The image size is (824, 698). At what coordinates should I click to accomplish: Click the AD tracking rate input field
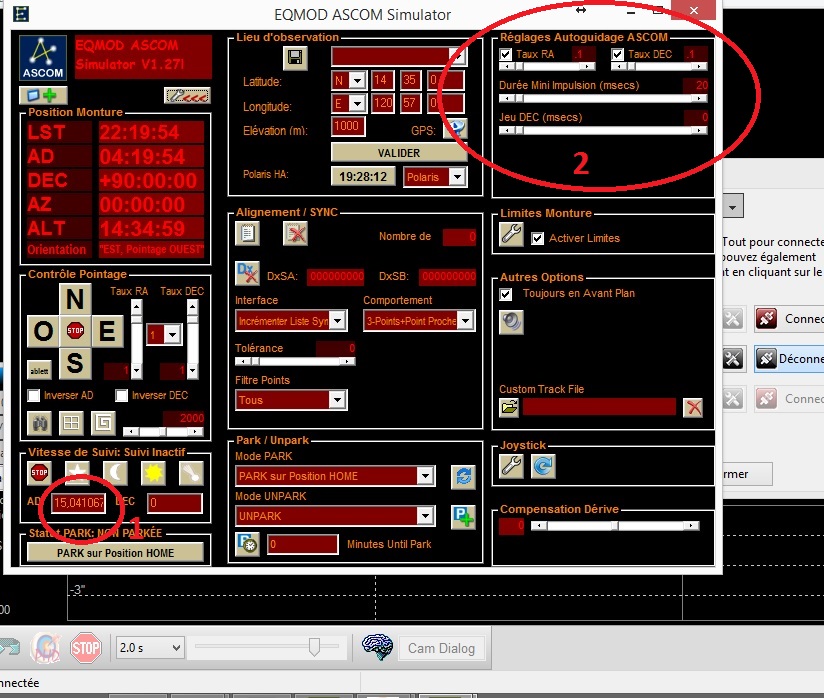[79, 503]
